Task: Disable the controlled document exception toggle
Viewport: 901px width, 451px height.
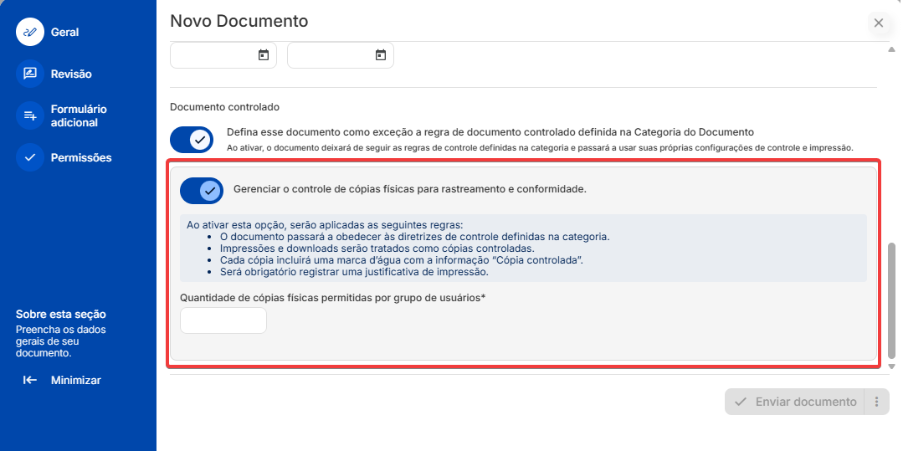Action: click(x=192, y=140)
